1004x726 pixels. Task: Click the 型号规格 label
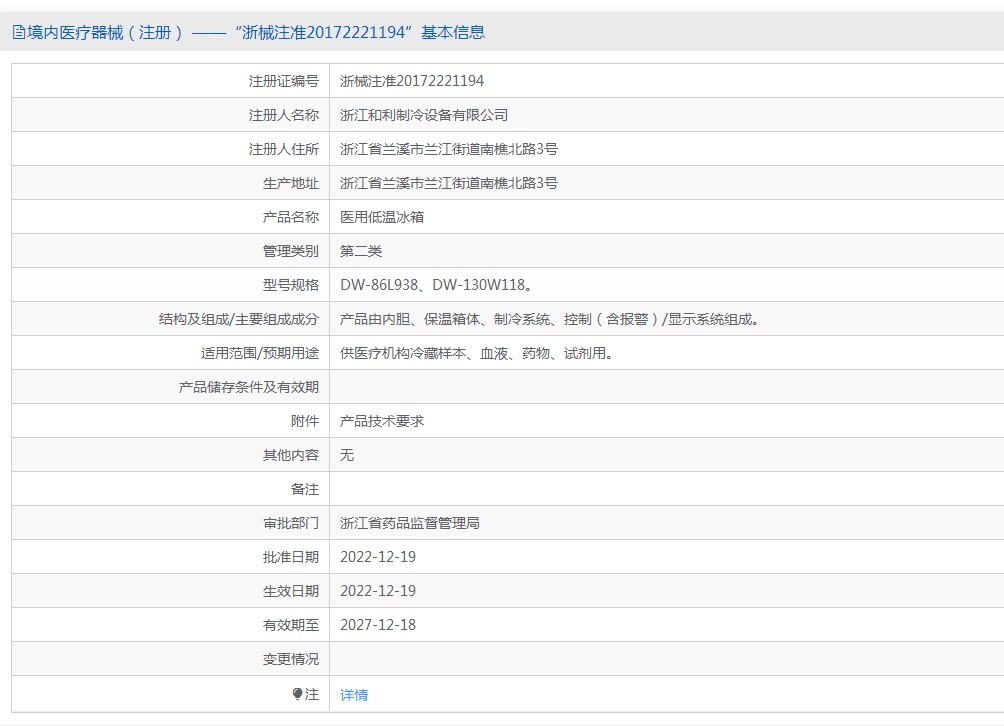click(x=291, y=285)
